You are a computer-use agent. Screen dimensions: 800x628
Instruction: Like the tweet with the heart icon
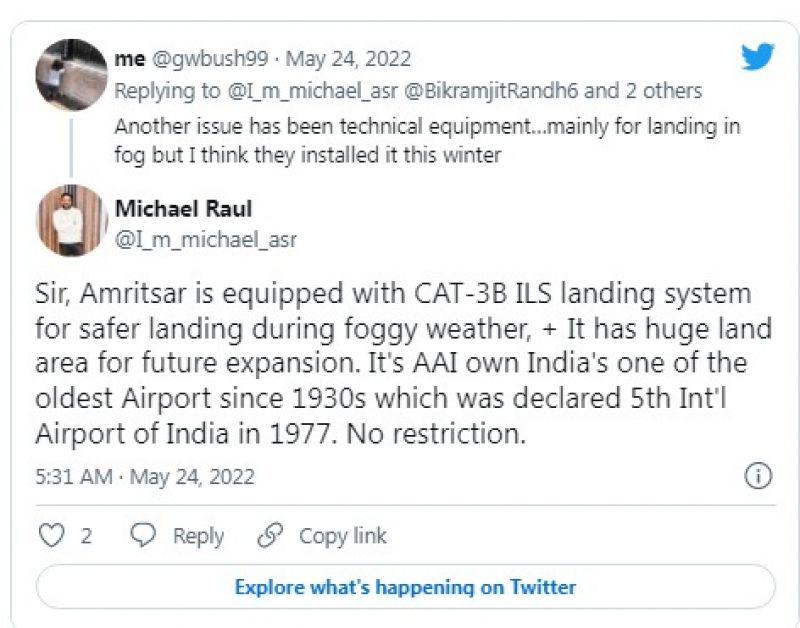click(51, 536)
